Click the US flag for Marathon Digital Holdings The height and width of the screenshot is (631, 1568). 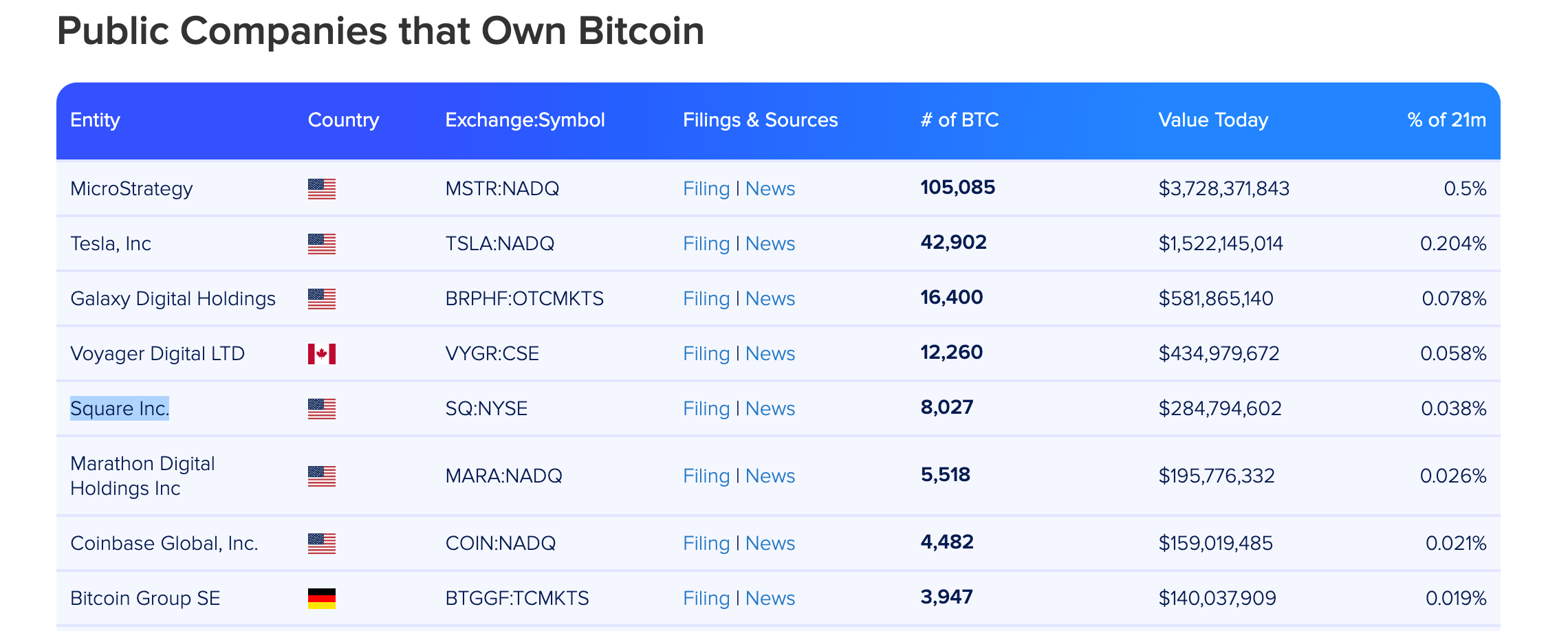(x=322, y=476)
